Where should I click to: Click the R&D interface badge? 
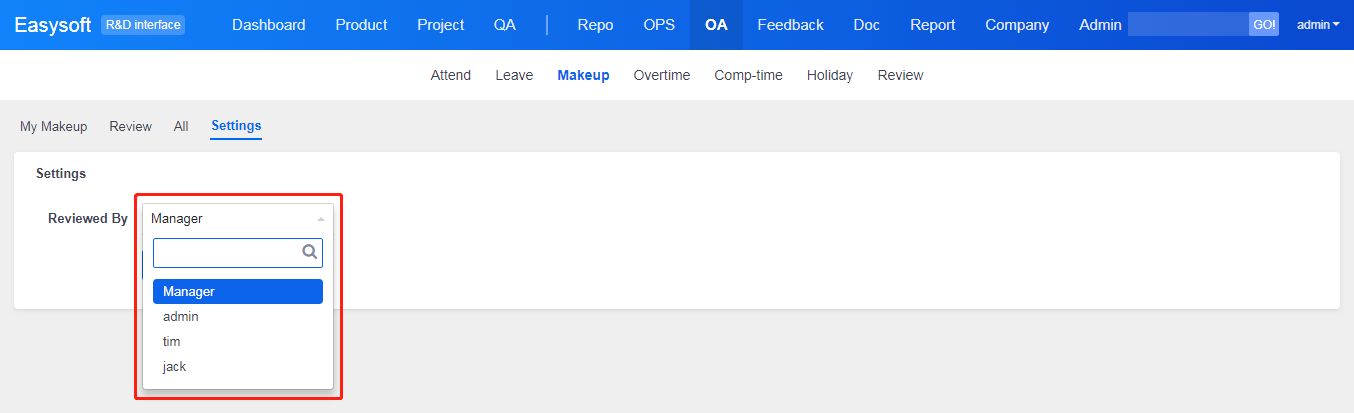[x=143, y=25]
